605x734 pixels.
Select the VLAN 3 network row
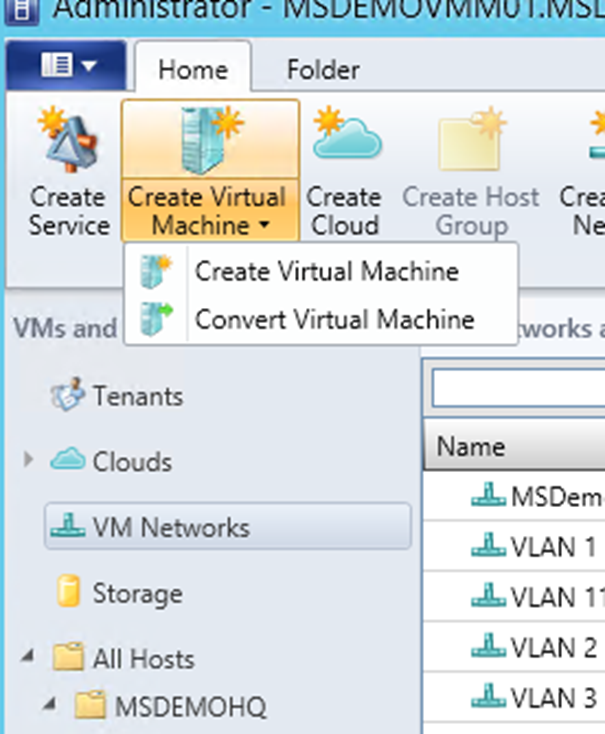click(x=514, y=698)
